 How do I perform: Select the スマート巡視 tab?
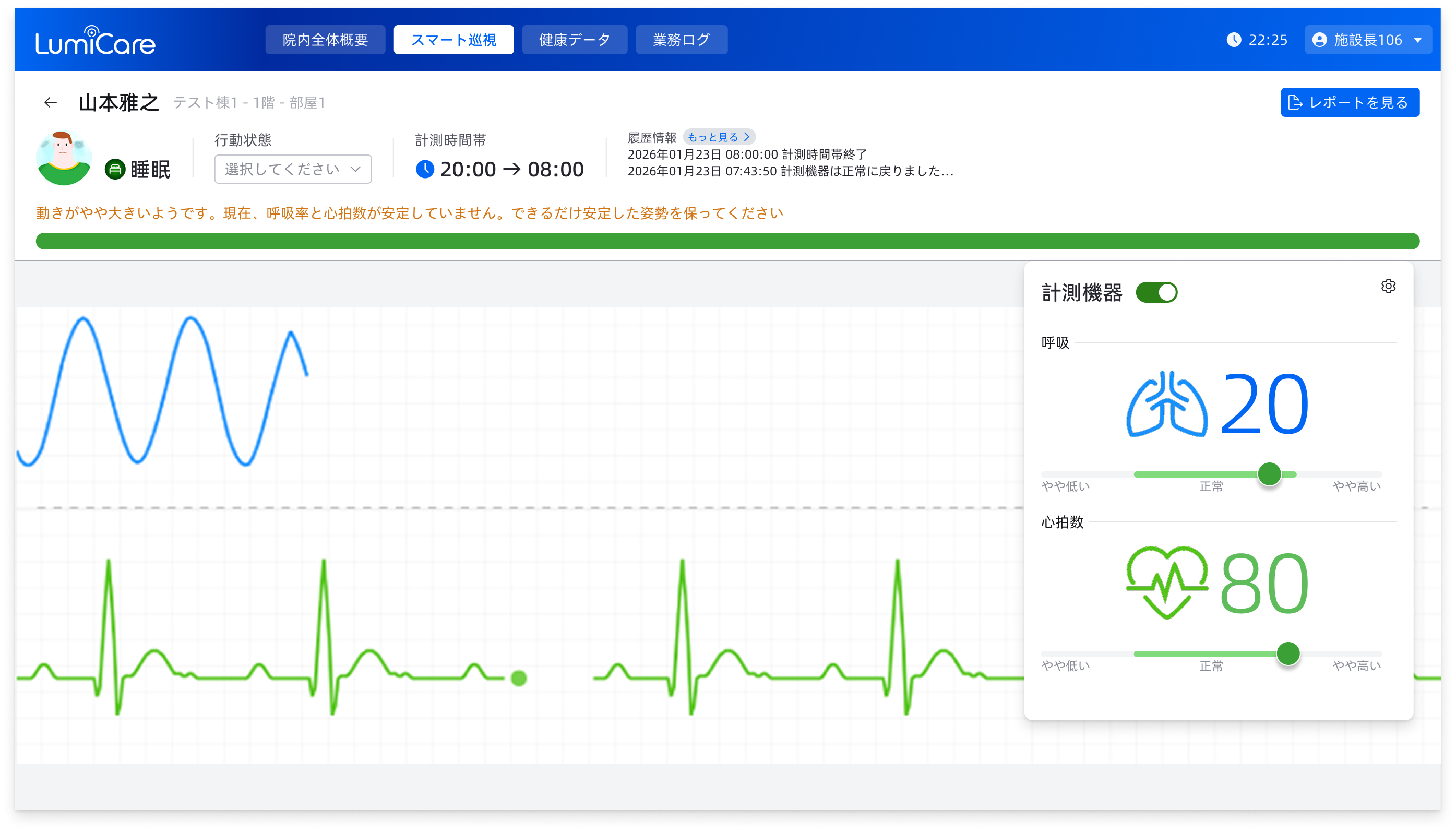453,40
